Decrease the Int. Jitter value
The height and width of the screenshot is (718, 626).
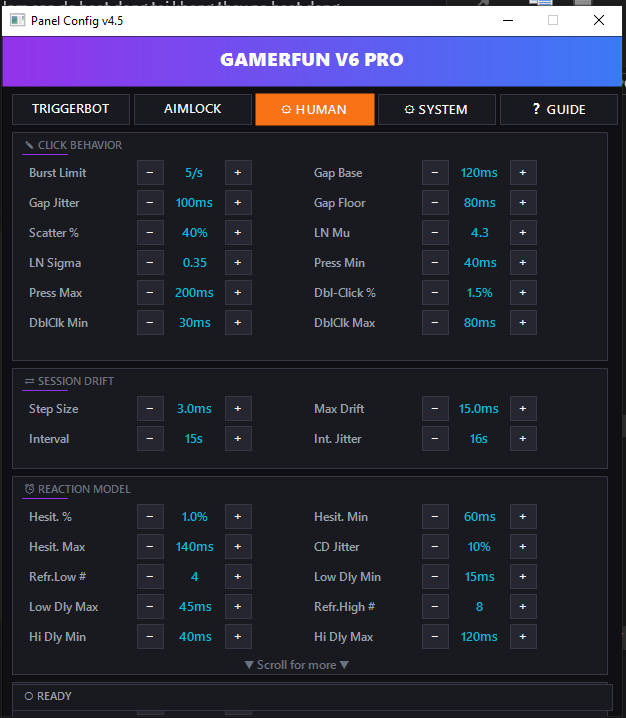(435, 439)
